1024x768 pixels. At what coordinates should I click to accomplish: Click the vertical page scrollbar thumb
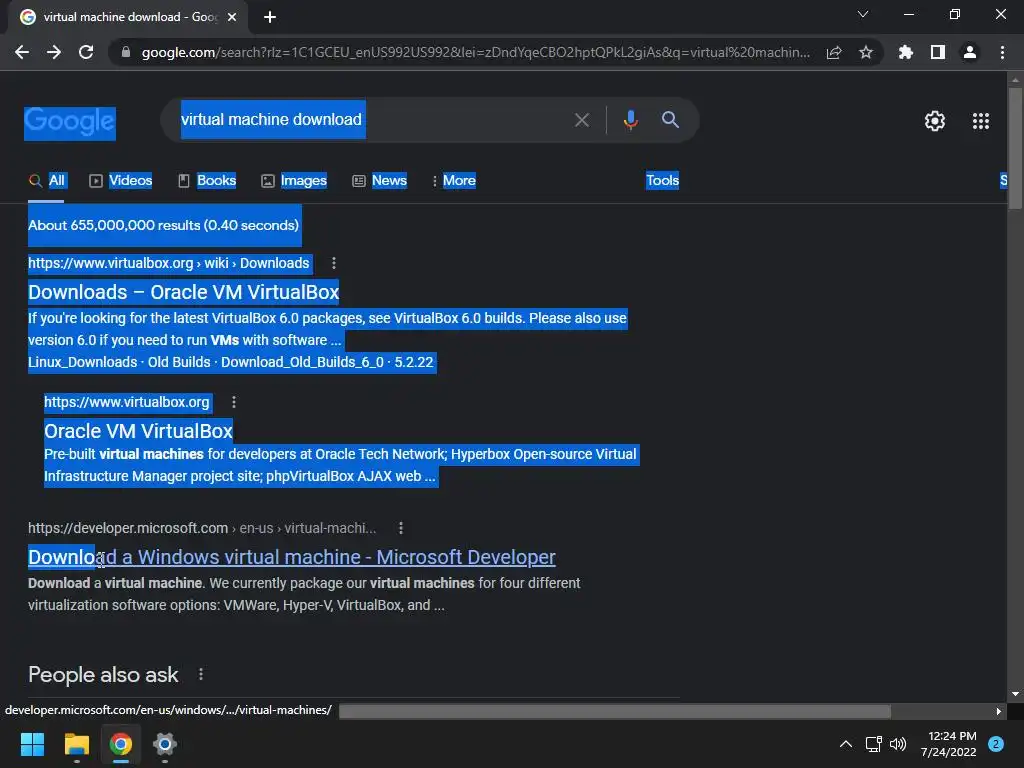(1015, 149)
